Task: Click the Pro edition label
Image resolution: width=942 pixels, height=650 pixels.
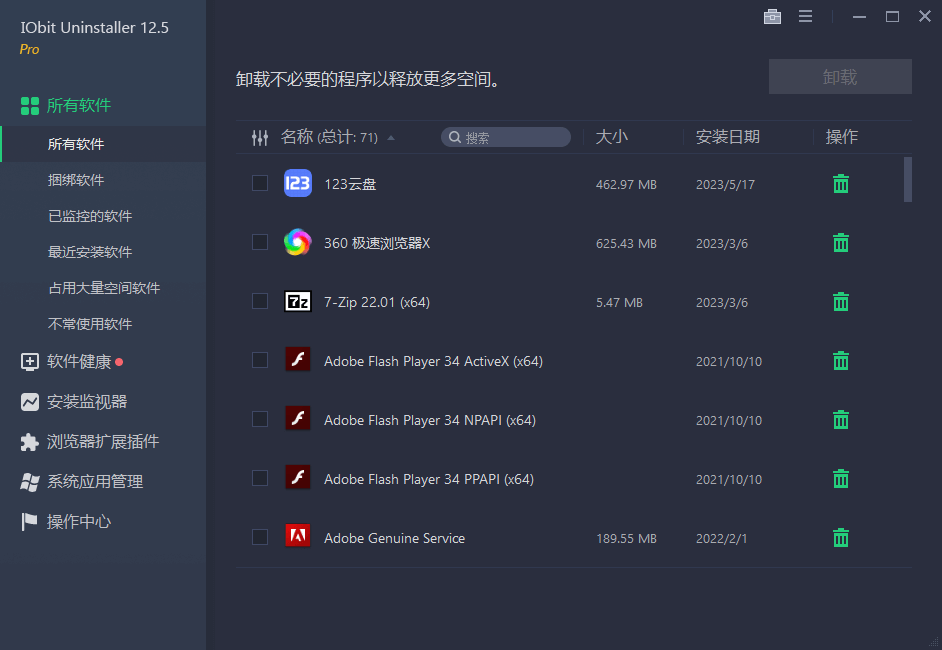Action: click(x=29, y=50)
